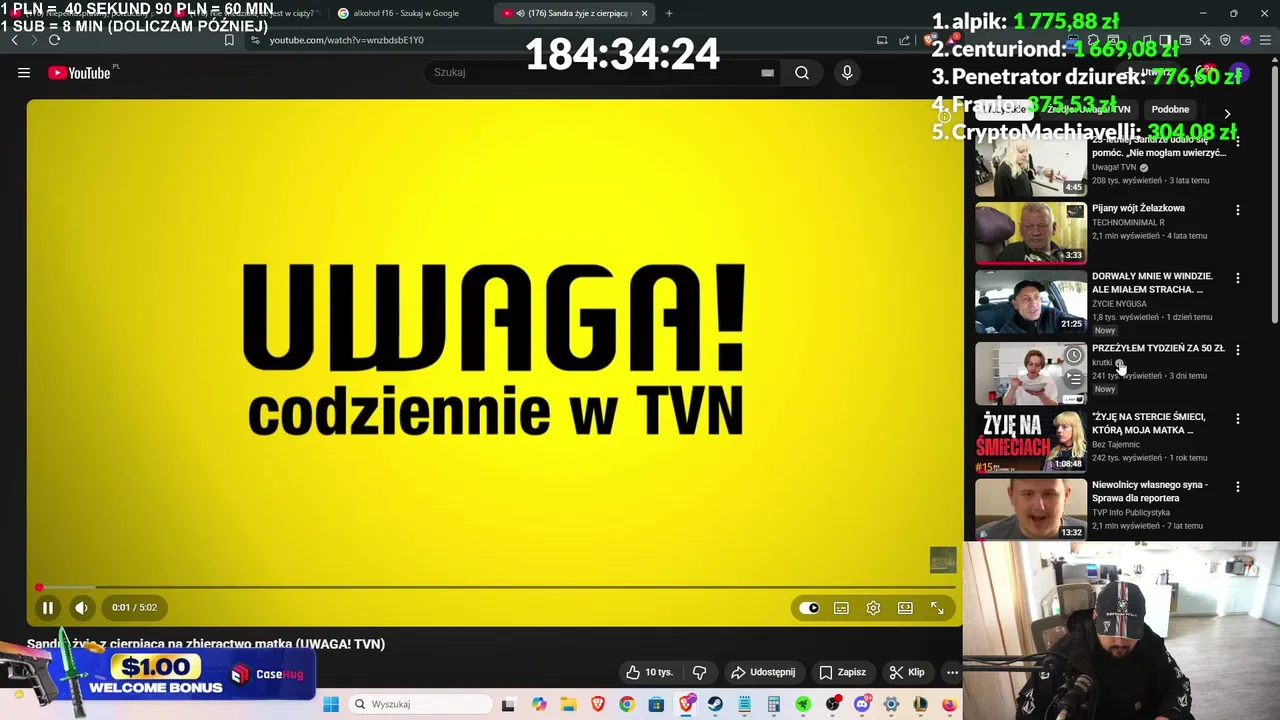The width and height of the screenshot is (1280, 720).
Task: Open video player settings gear
Action: [873, 607]
